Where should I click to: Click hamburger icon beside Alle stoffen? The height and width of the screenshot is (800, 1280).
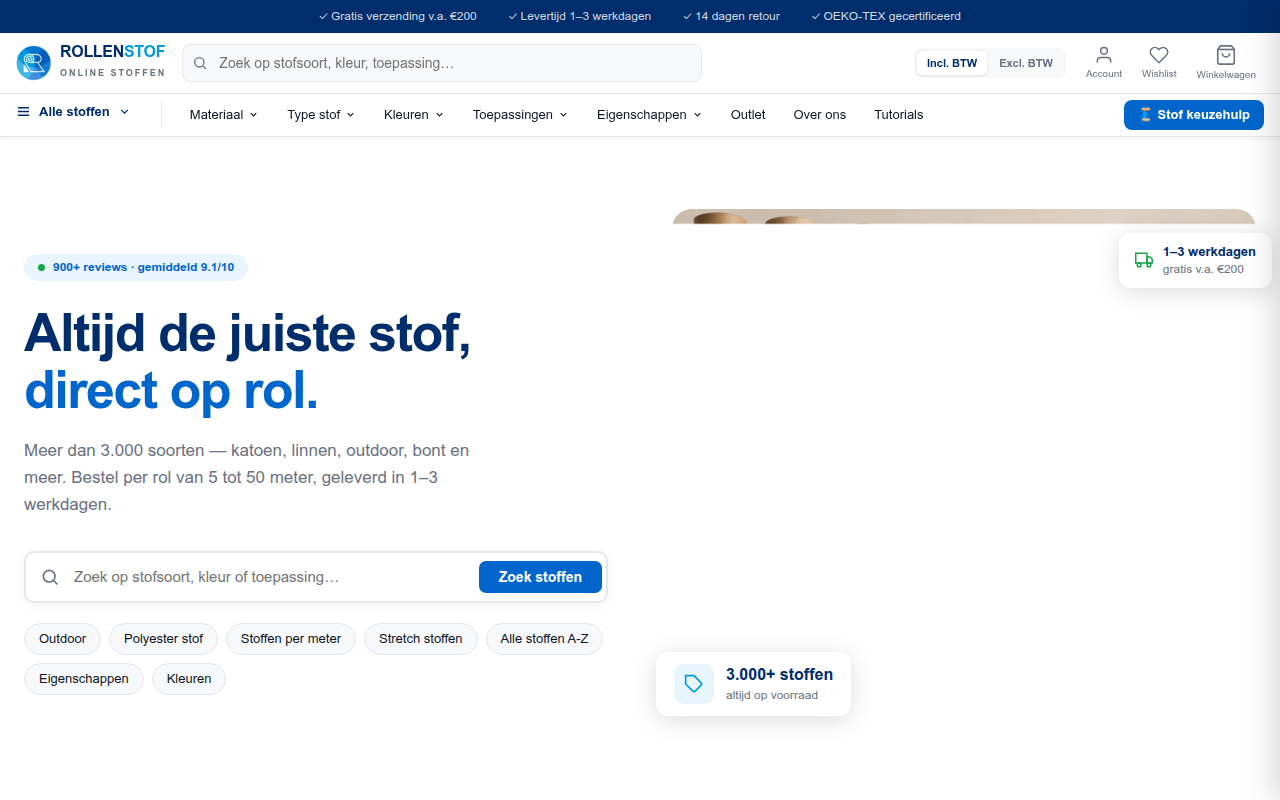[x=23, y=112]
